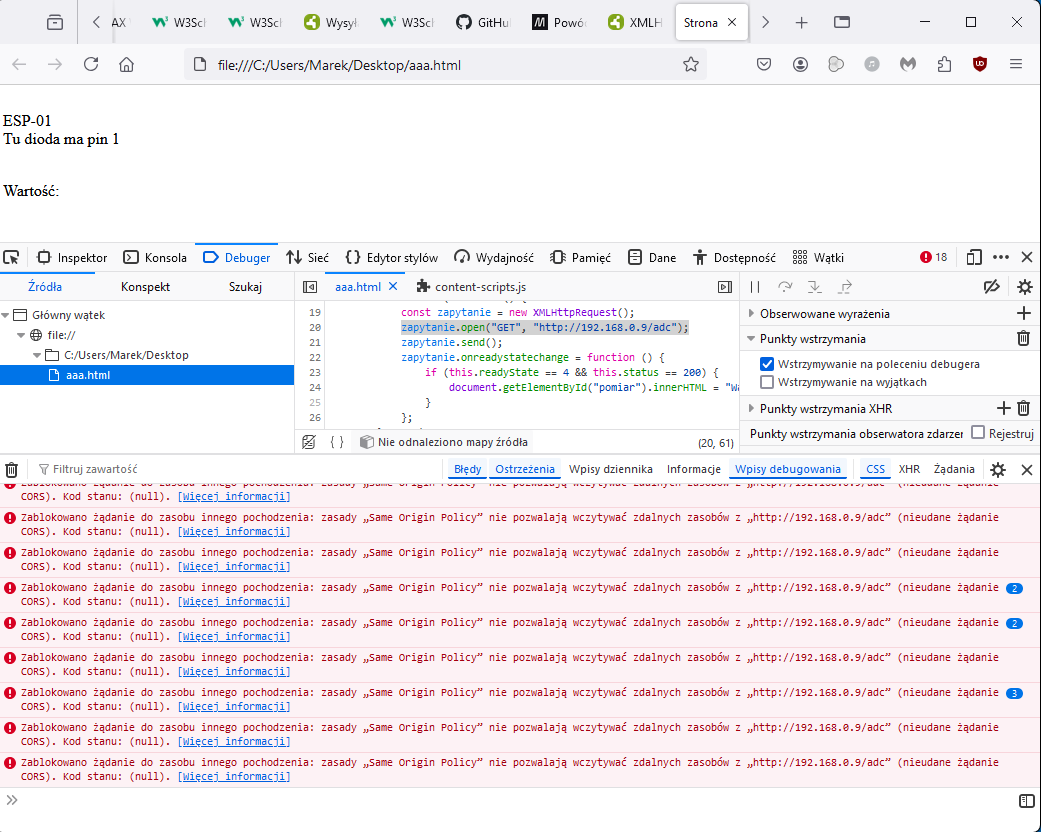Click the browser forward arrow

click(x=55, y=64)
